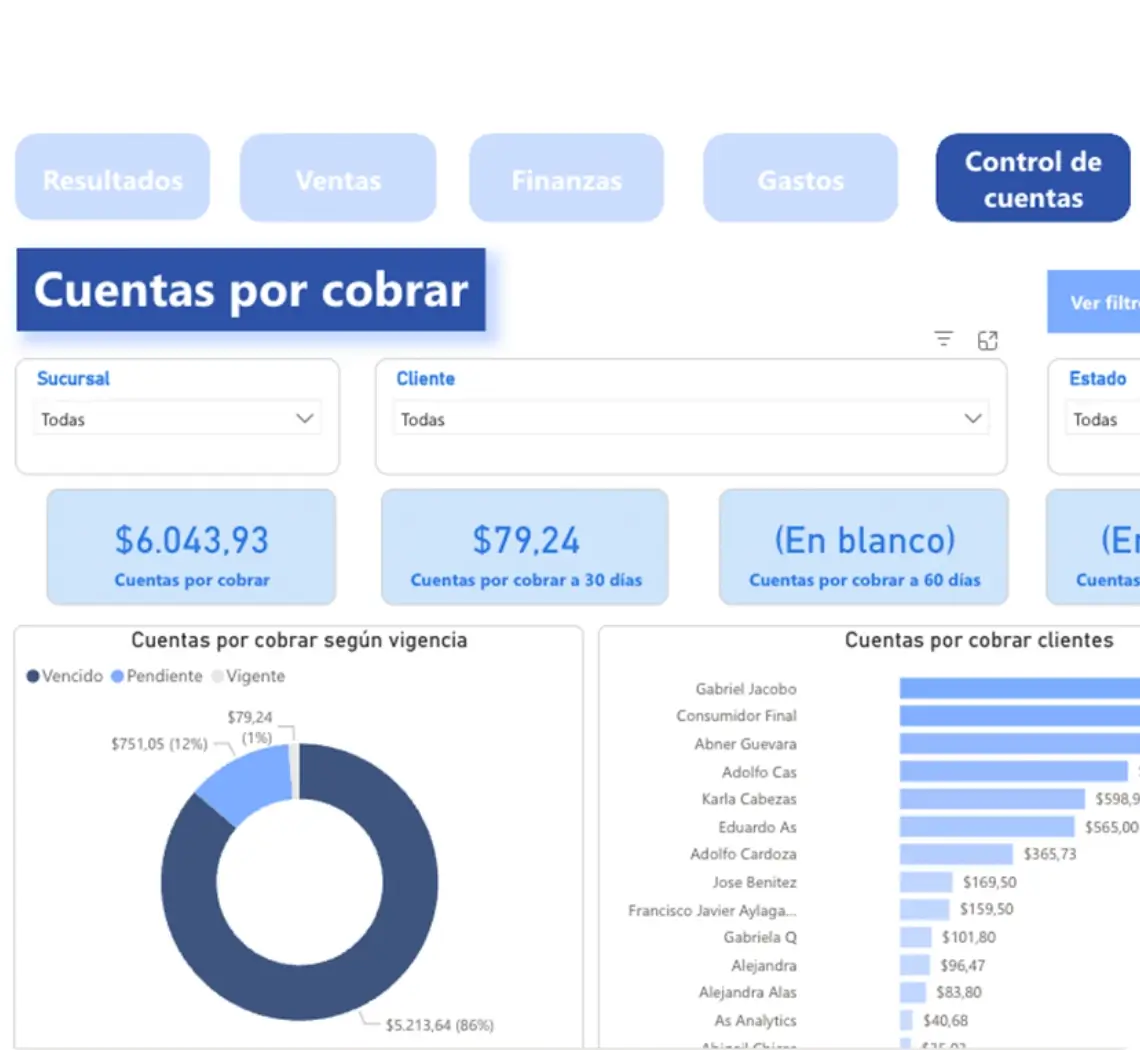
Task: Open the Gastos tab
Action: point(800,177)
